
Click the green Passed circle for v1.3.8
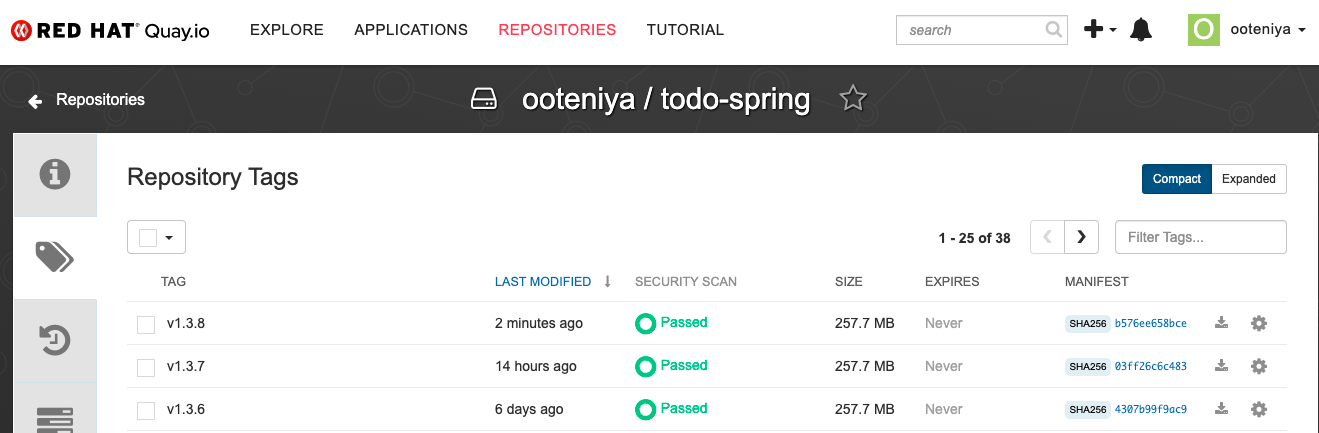coord(646,323)
